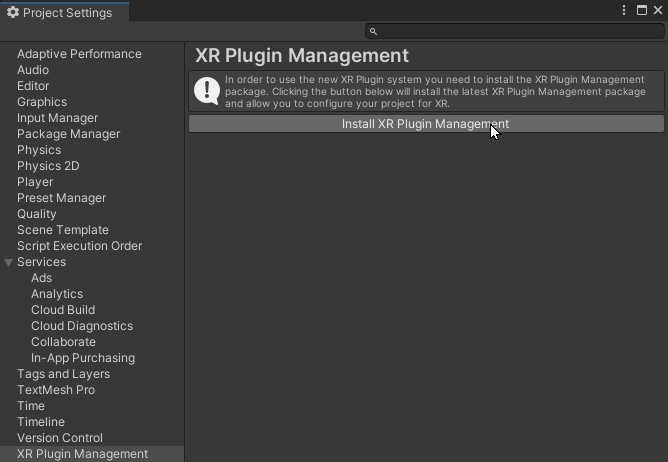Select In-App Purchasing under Services
The width and height of the screenshot is (668, 462).
coord(83,358)
